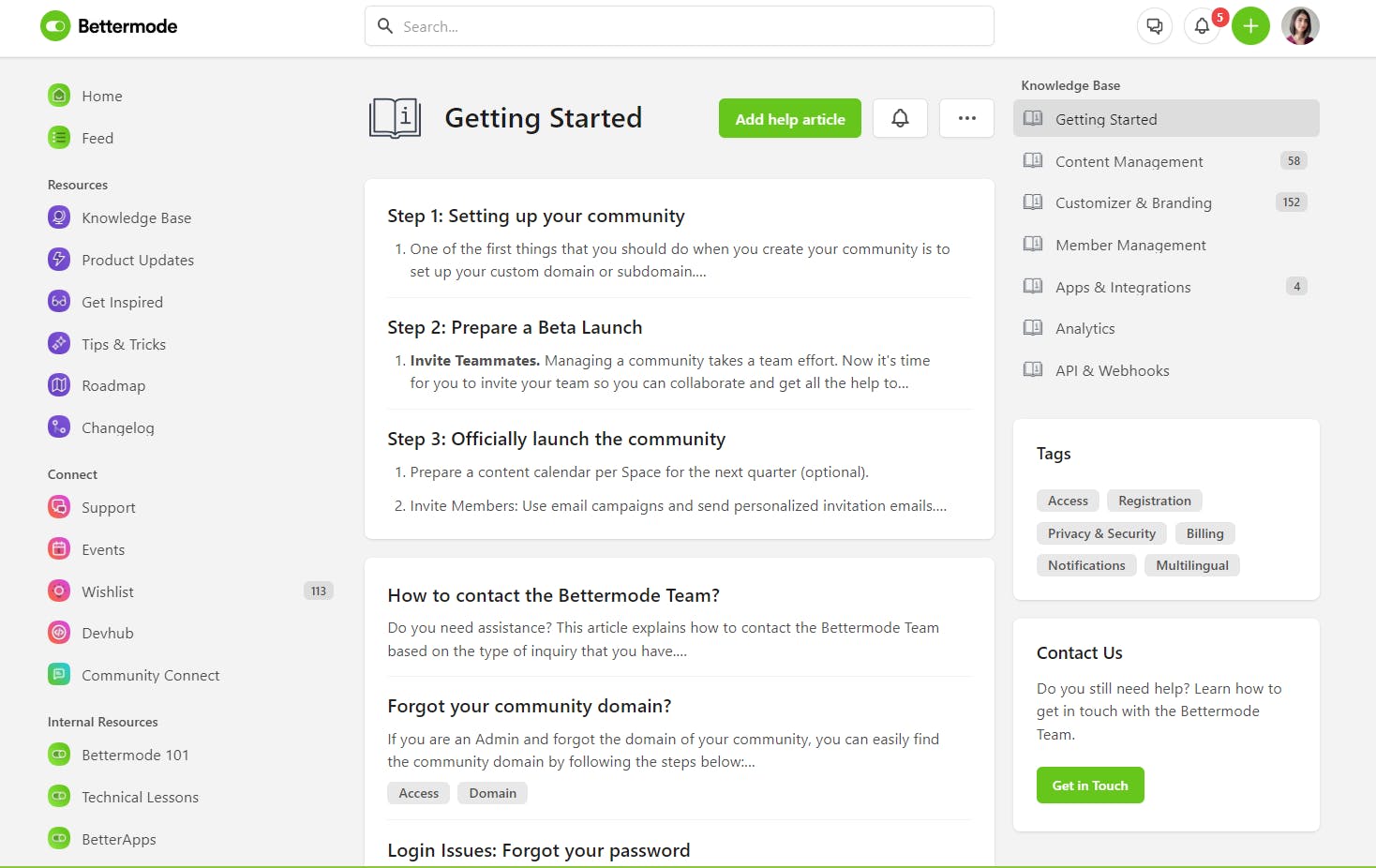Filter by the Billing tag
This screenshot has width=1376, height=868.
tap(1204, 534)
